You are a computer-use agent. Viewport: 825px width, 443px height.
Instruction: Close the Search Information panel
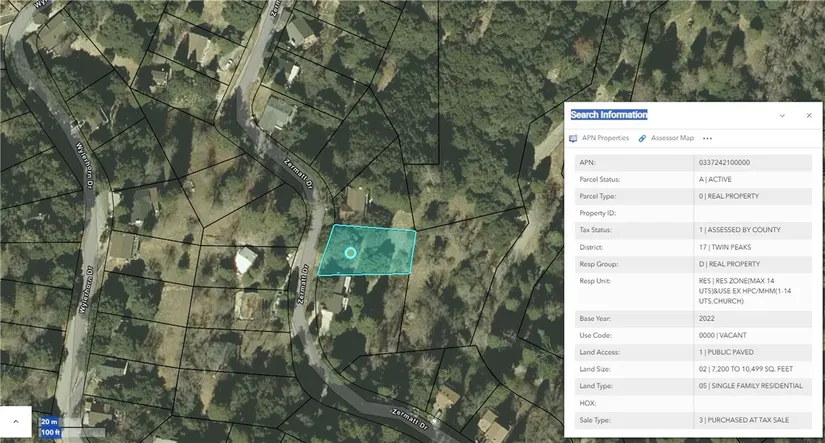coord(808,115)
